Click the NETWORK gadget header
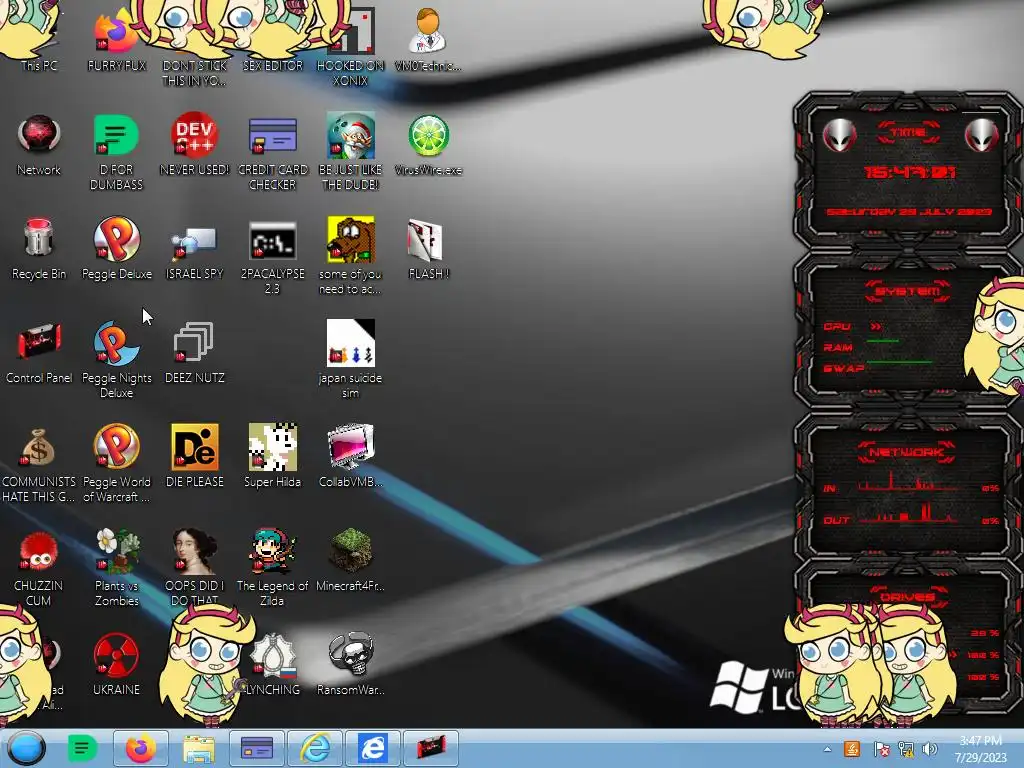 (907, 452)
